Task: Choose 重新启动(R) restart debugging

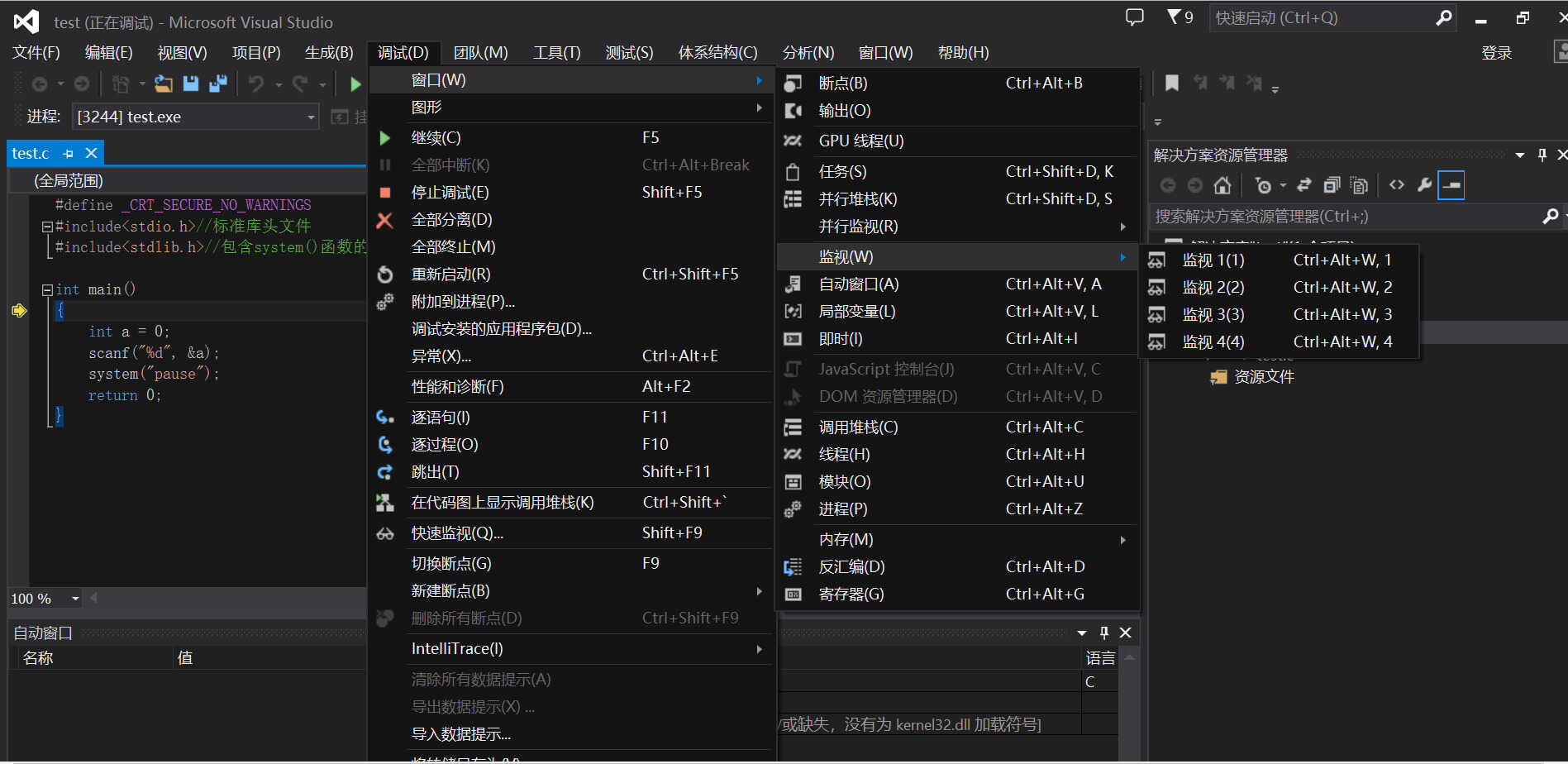Action: click(570, 275)
